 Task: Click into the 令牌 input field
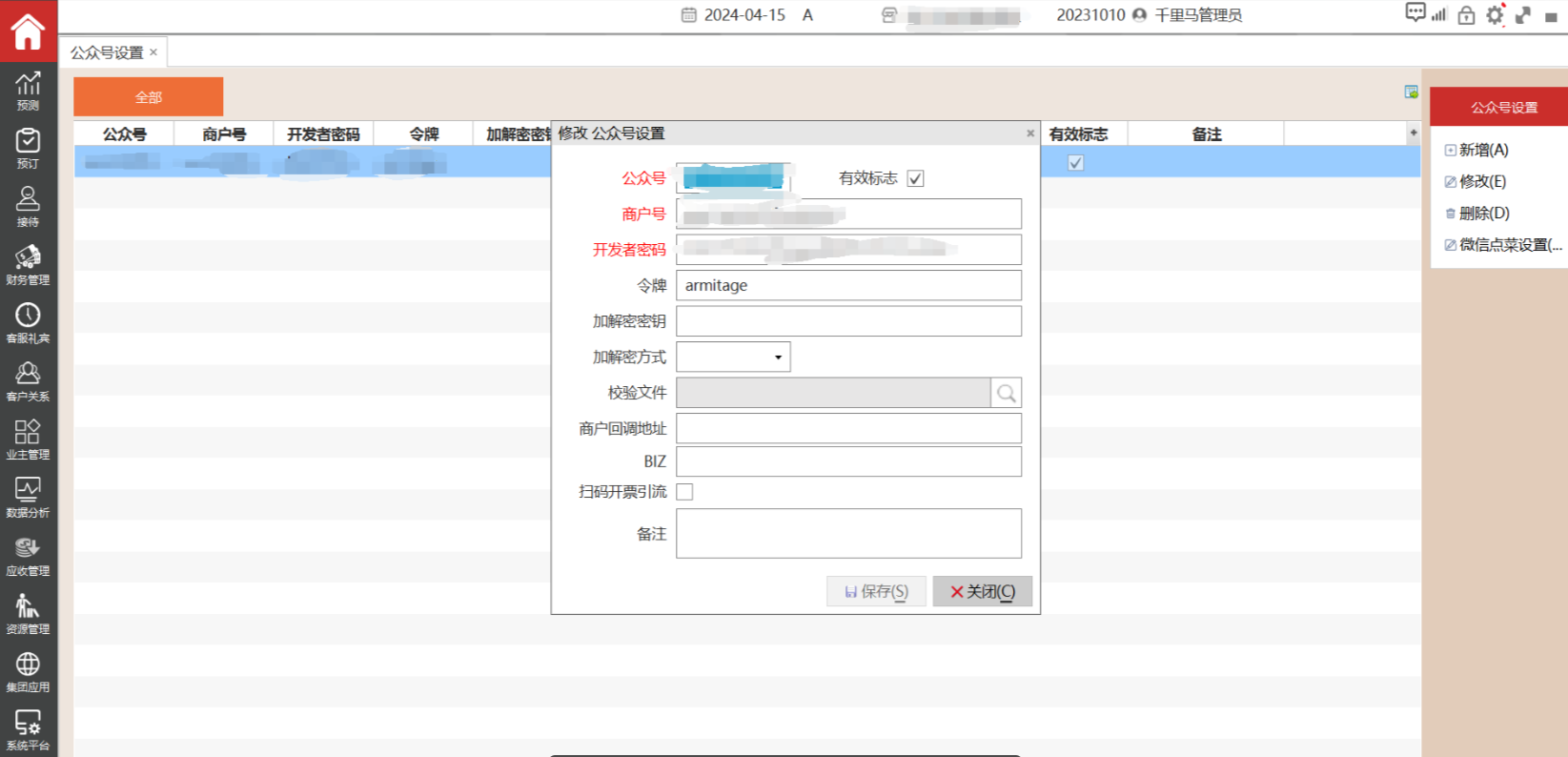pos(847,285)
